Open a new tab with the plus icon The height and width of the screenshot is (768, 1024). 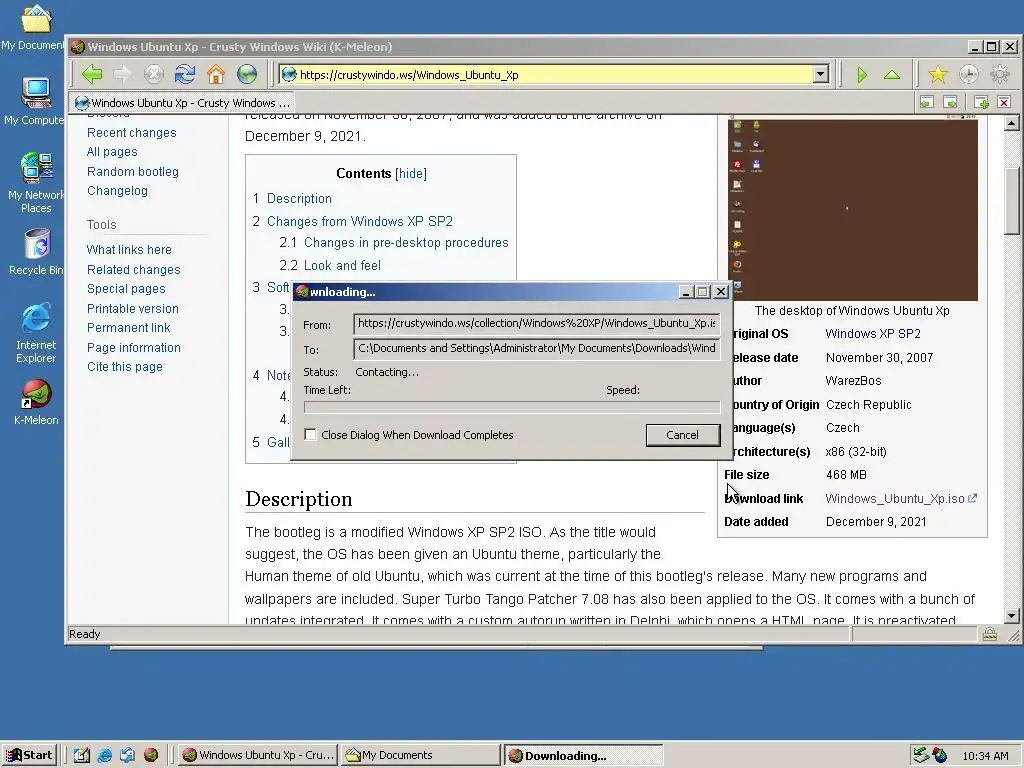click(981, 102)
